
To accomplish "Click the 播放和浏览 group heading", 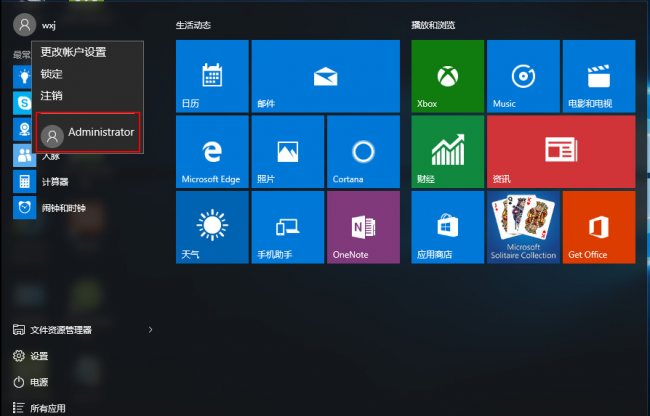I will [433, 25].
